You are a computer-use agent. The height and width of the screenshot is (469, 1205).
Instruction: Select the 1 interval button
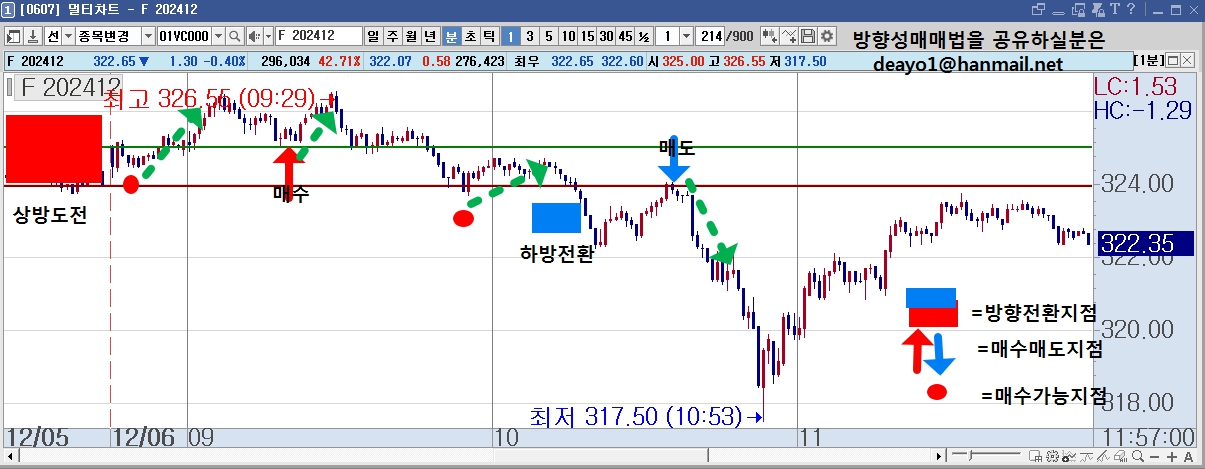coord(511,36)
